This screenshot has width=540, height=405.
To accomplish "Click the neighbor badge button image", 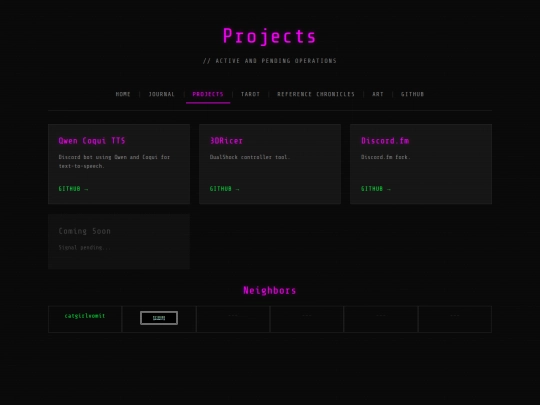I will (x=159, y=318).
